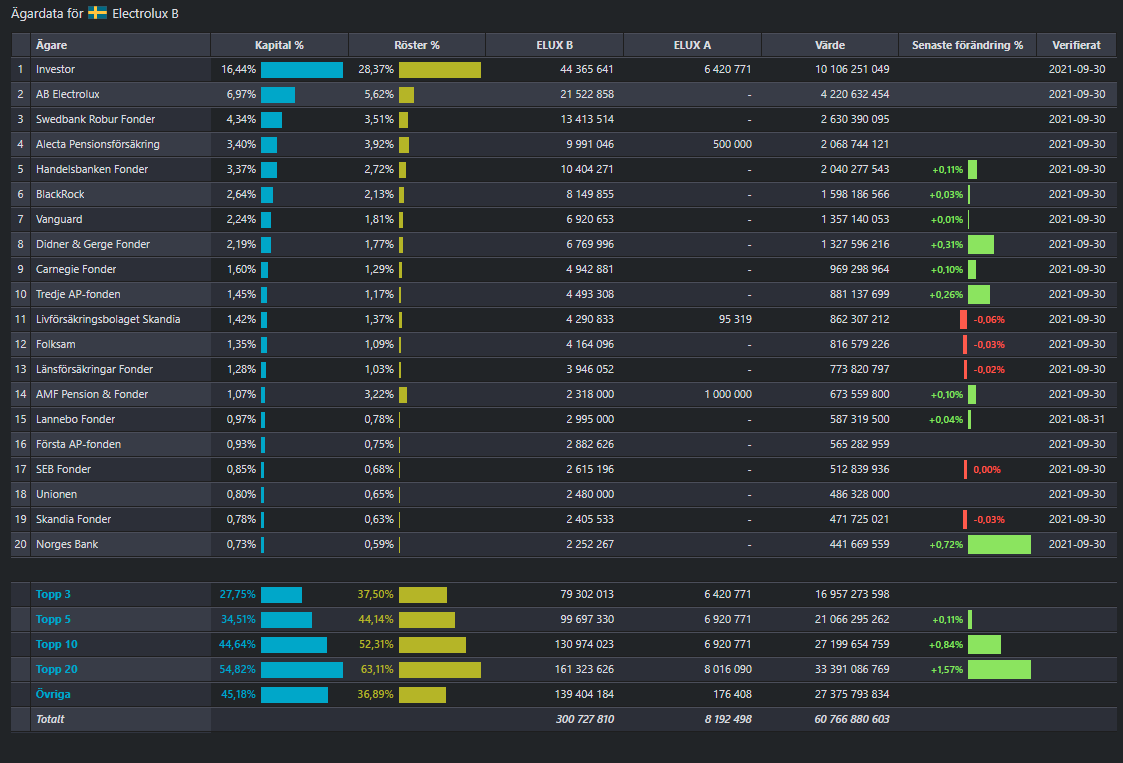This screenshot has height=763, width=1123.
Task: Sort by Röster % column header
Action: coord(417,44)
